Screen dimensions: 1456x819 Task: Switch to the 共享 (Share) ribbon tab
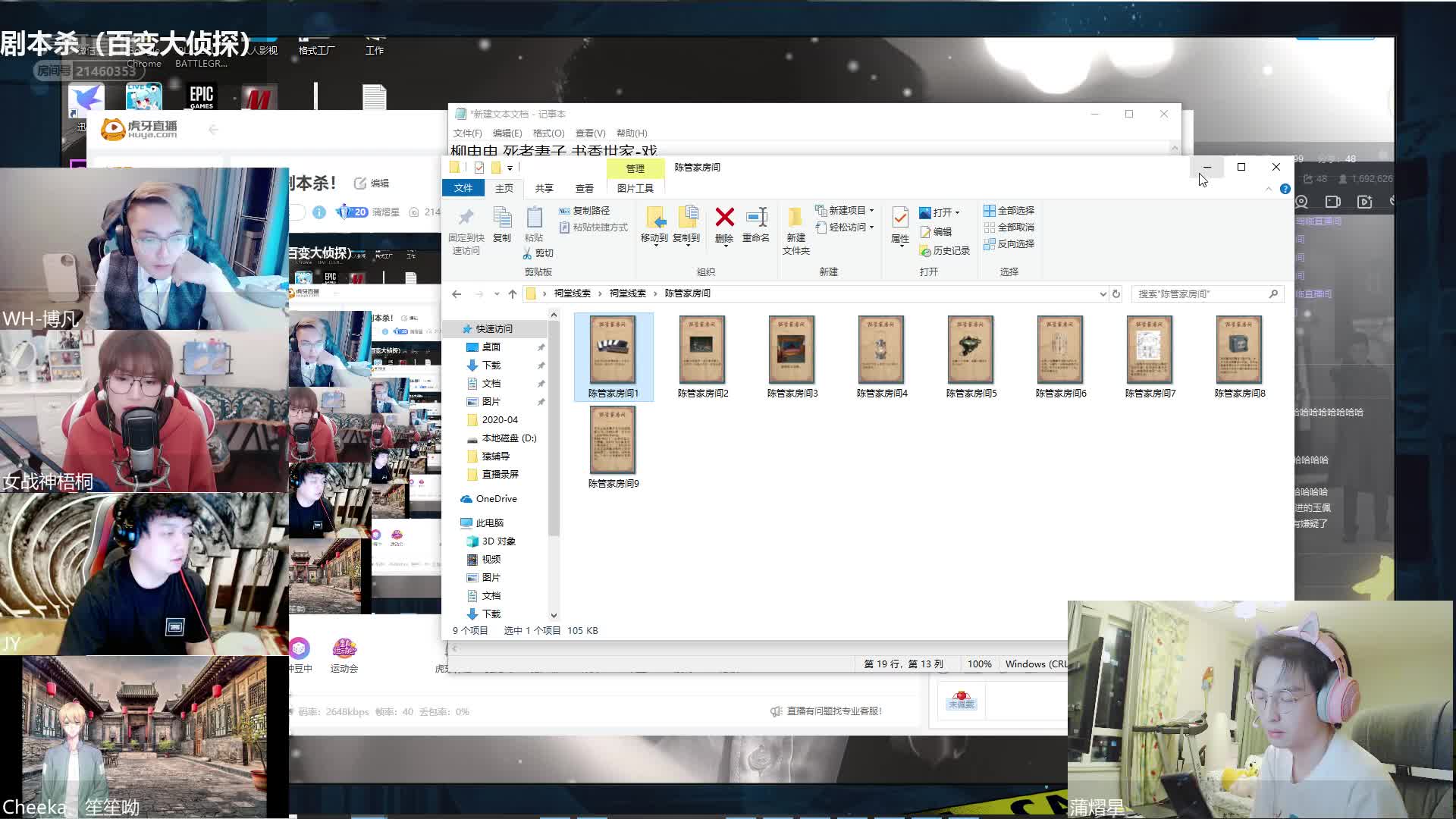[x=544, y=189]
